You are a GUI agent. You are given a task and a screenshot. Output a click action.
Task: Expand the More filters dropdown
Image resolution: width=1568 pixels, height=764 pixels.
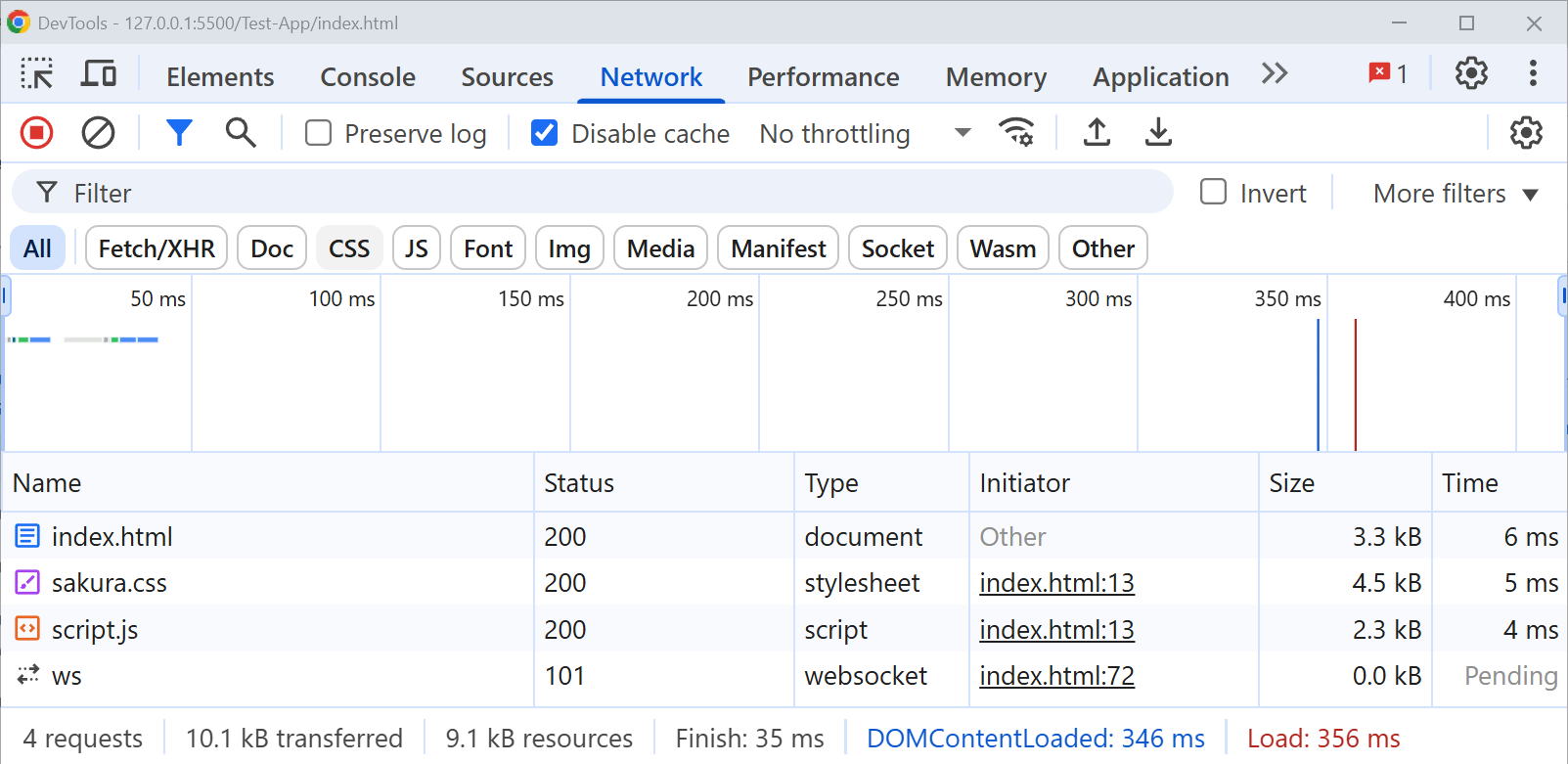pyautogui.click(x=1456, y=194)
